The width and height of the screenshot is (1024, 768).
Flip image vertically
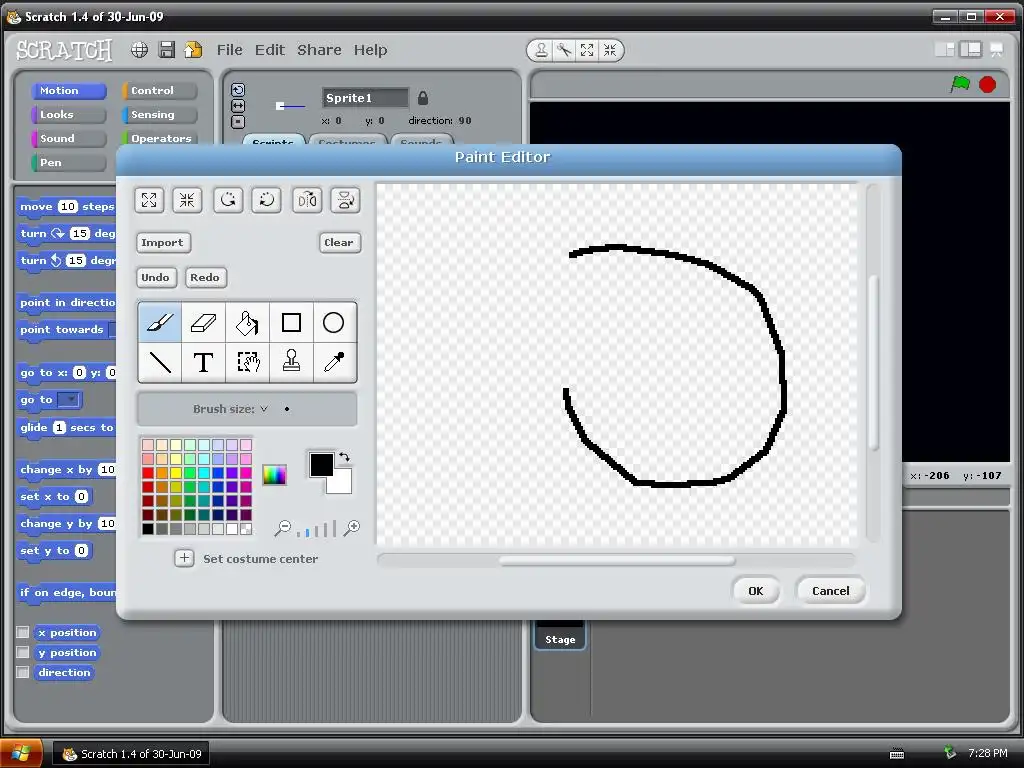tap(345, 200)
